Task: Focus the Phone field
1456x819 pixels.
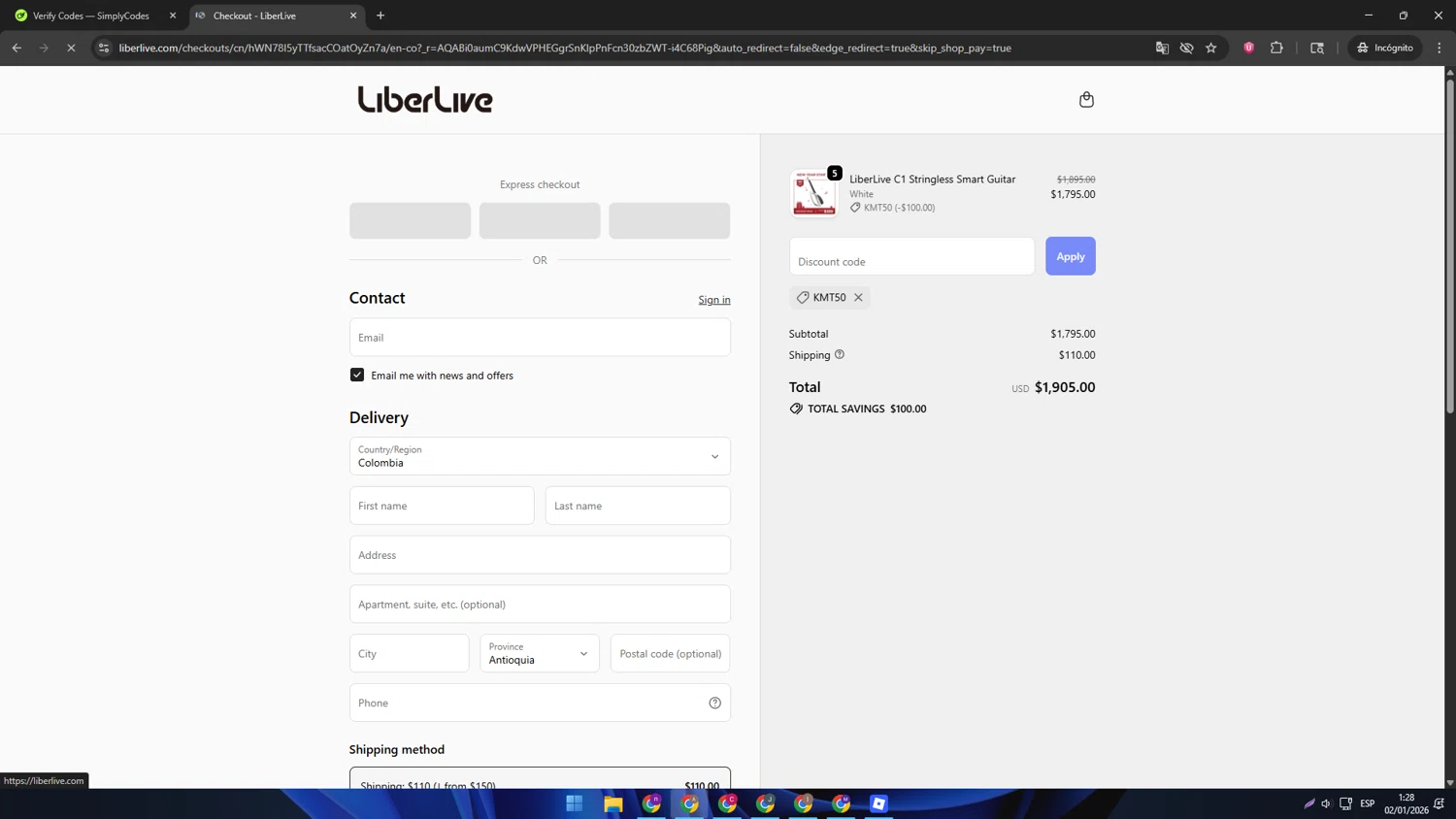Action: click(540, 703)
